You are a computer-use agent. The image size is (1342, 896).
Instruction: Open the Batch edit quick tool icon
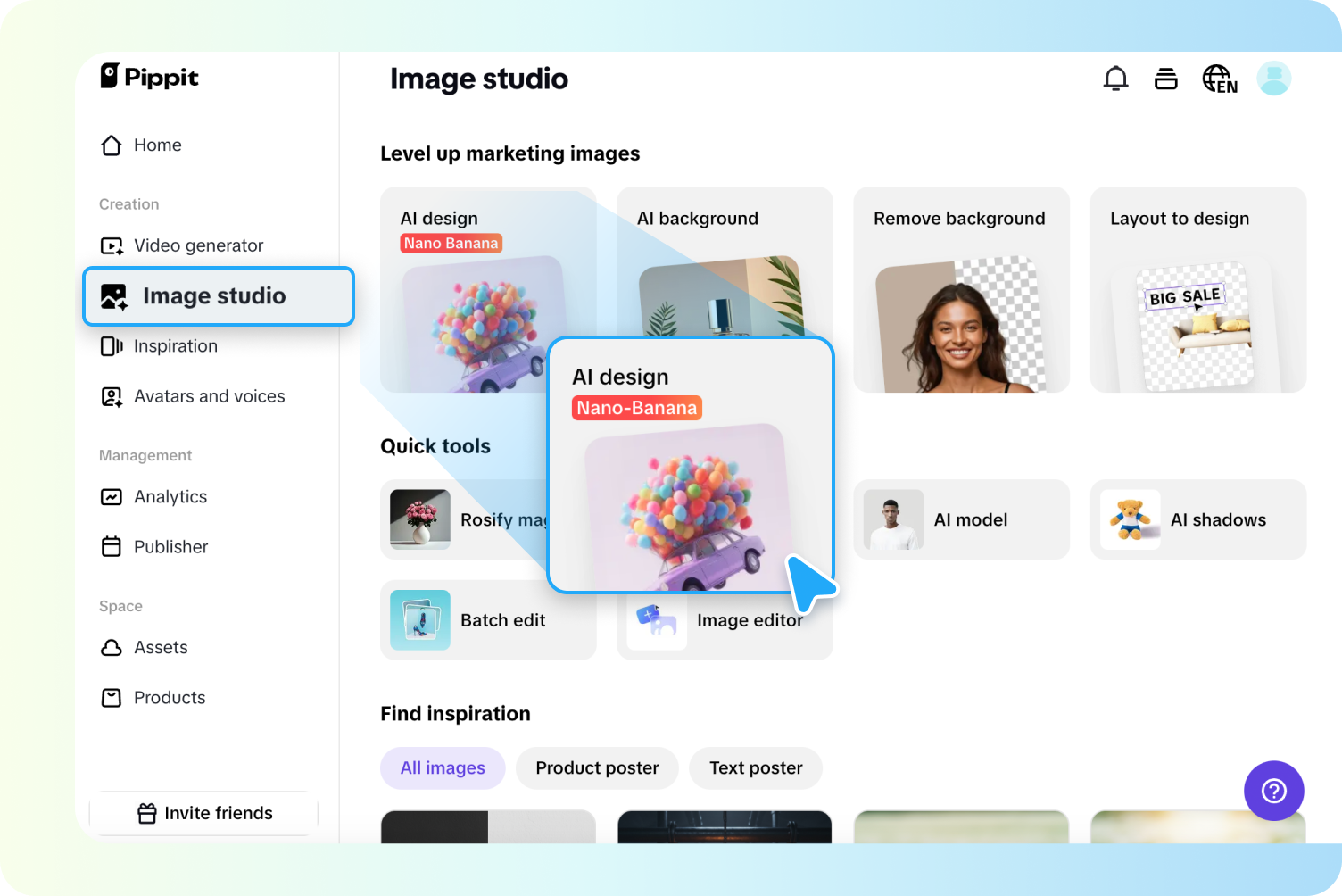pyautogui.click(x=418, y=620)
